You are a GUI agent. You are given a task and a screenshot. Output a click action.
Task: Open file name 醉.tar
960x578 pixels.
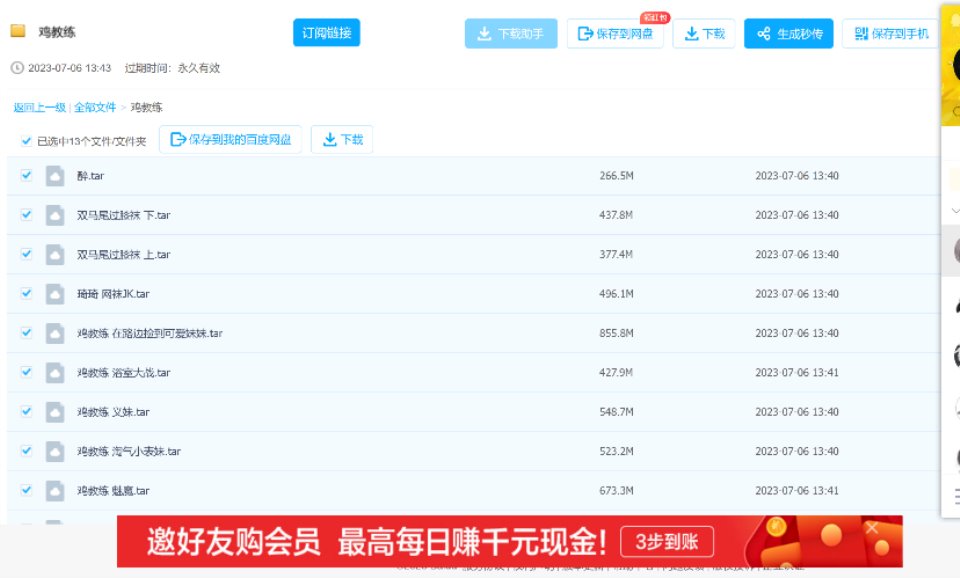(x=91, y=176)
